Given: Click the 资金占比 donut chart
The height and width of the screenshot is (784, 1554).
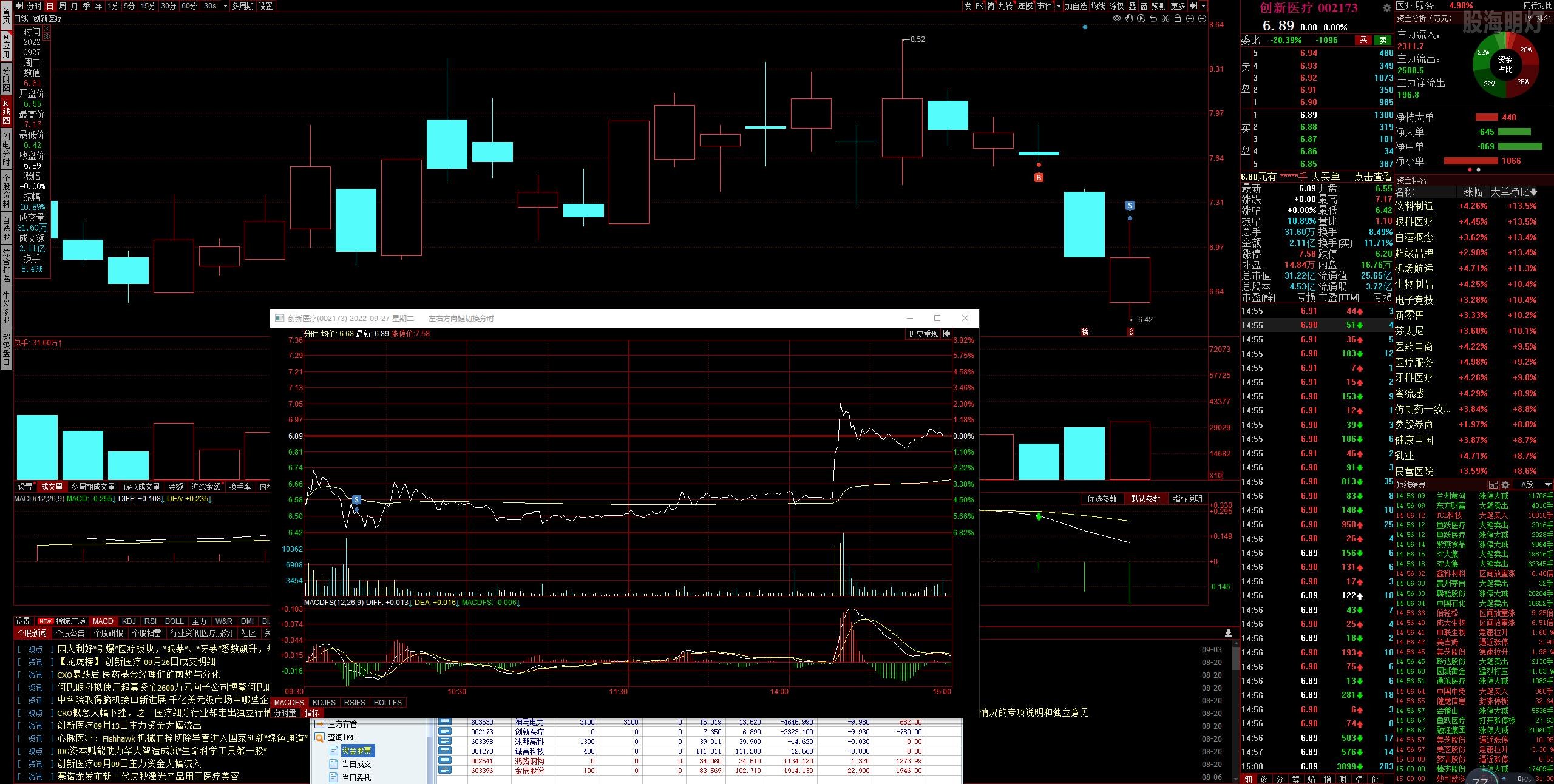Looking at the screenshot, I should [1505, 64].
